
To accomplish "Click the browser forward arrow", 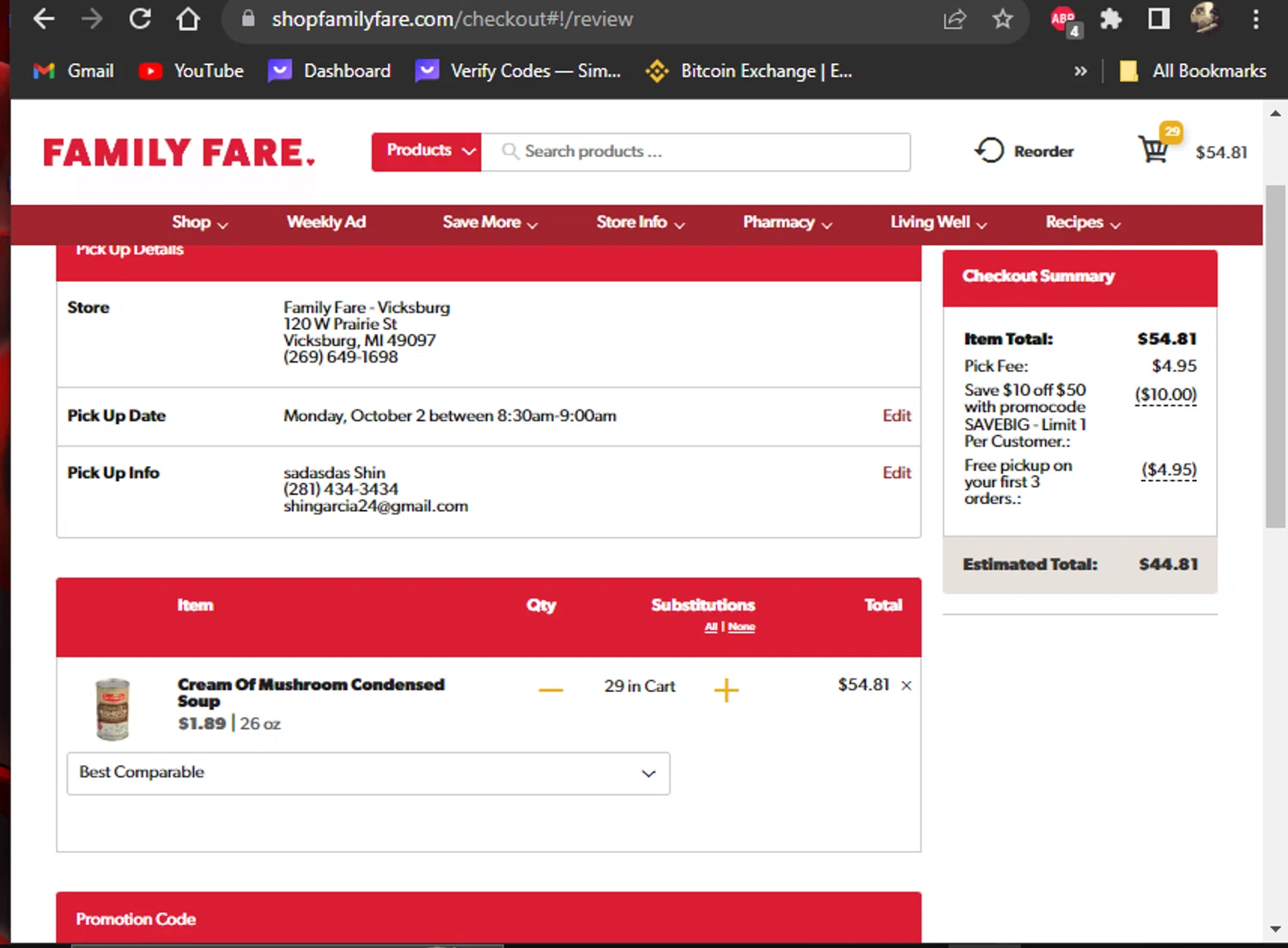I will click(x=91, y=19).
